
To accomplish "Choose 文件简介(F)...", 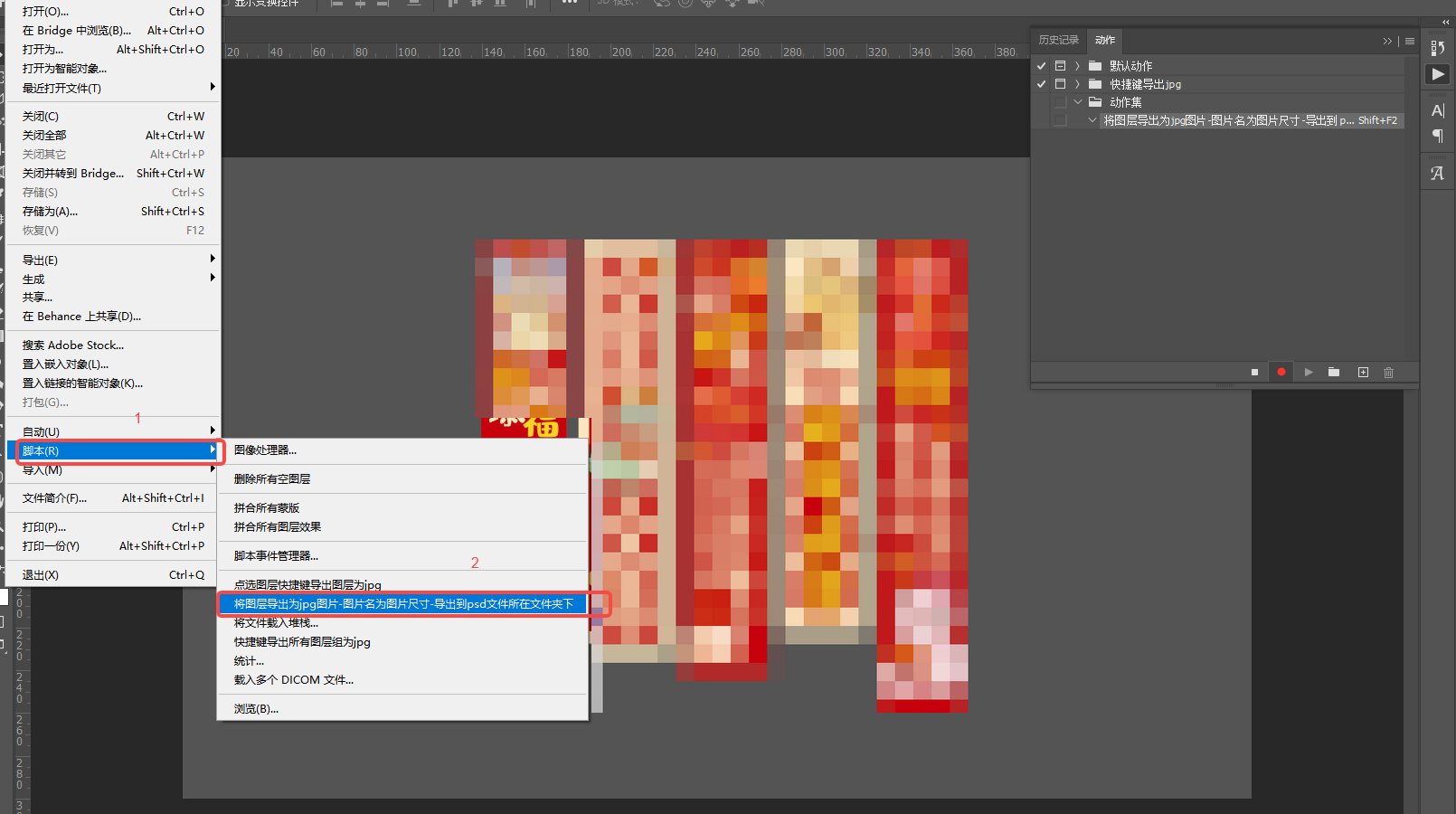I will tap(114, 497).
